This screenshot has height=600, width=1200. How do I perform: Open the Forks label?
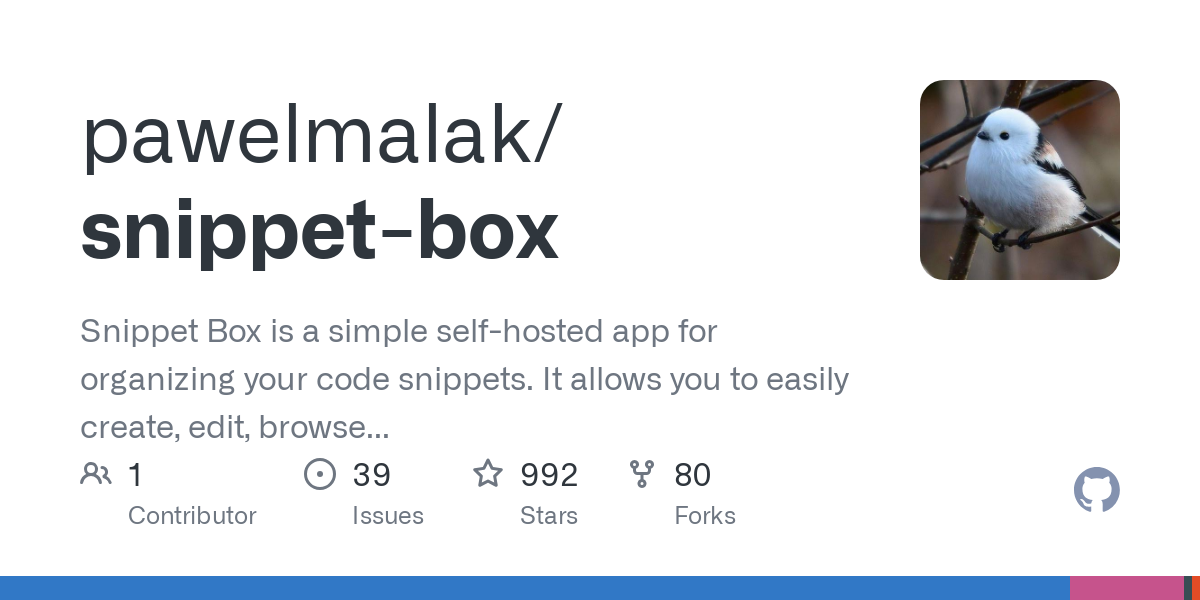pos(705,516)
